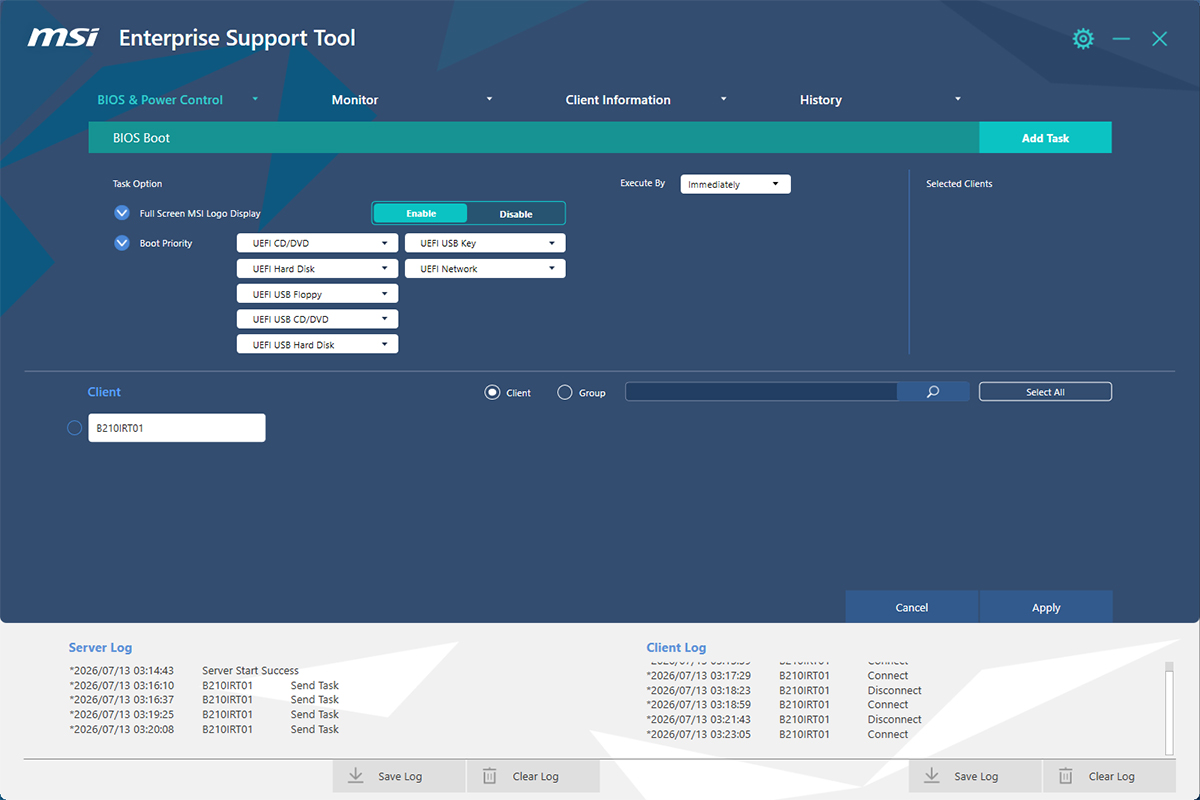Open BIOS & Power Control menu
Image resolution: width=1200 pixels, height=800 pixels.
tap(177, 100)
